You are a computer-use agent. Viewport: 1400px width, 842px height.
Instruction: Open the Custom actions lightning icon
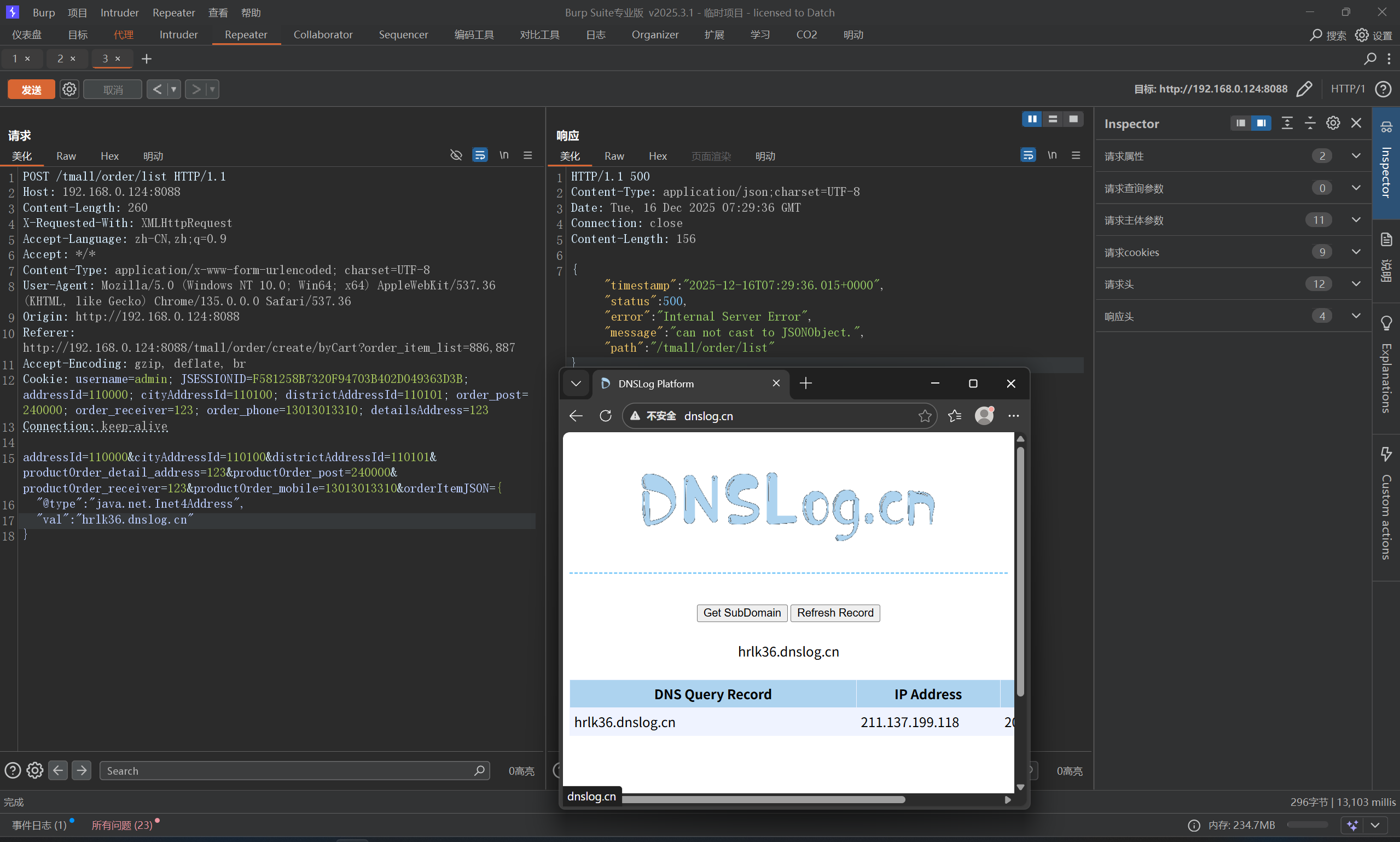(x=1386, y=454)
